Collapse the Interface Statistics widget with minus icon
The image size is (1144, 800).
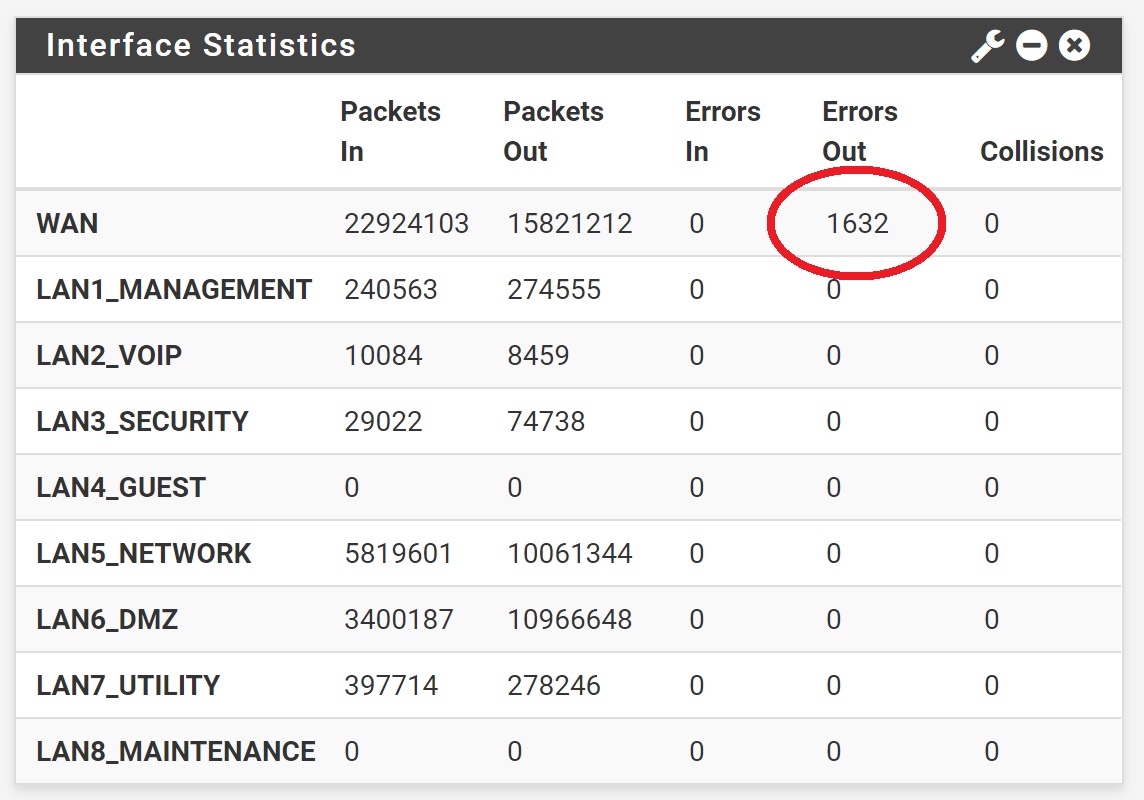[1031, 46]
